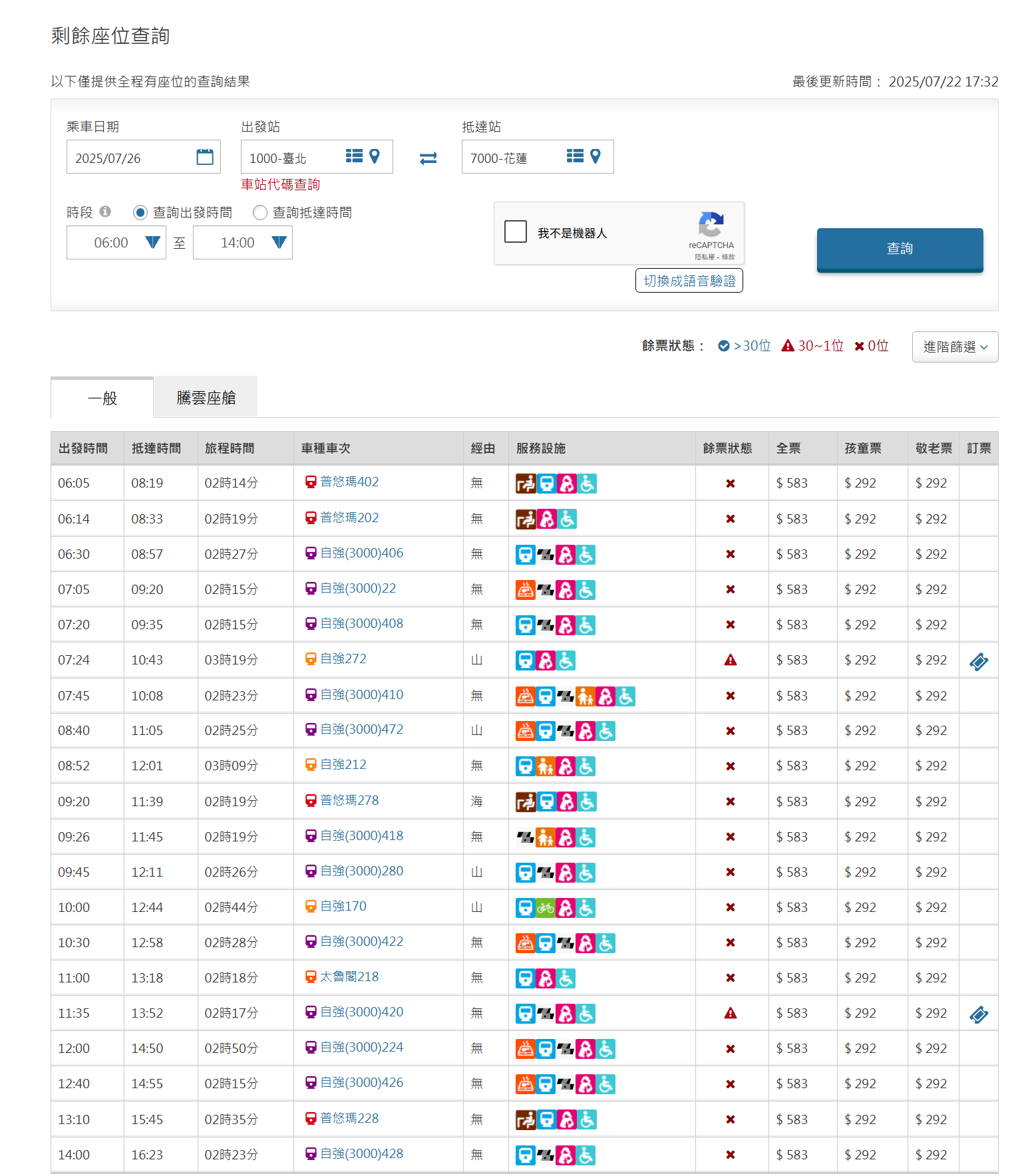Click booking ticket icon for 自強272
This screenshot has width=1018, height=1176.
[979, 662]
